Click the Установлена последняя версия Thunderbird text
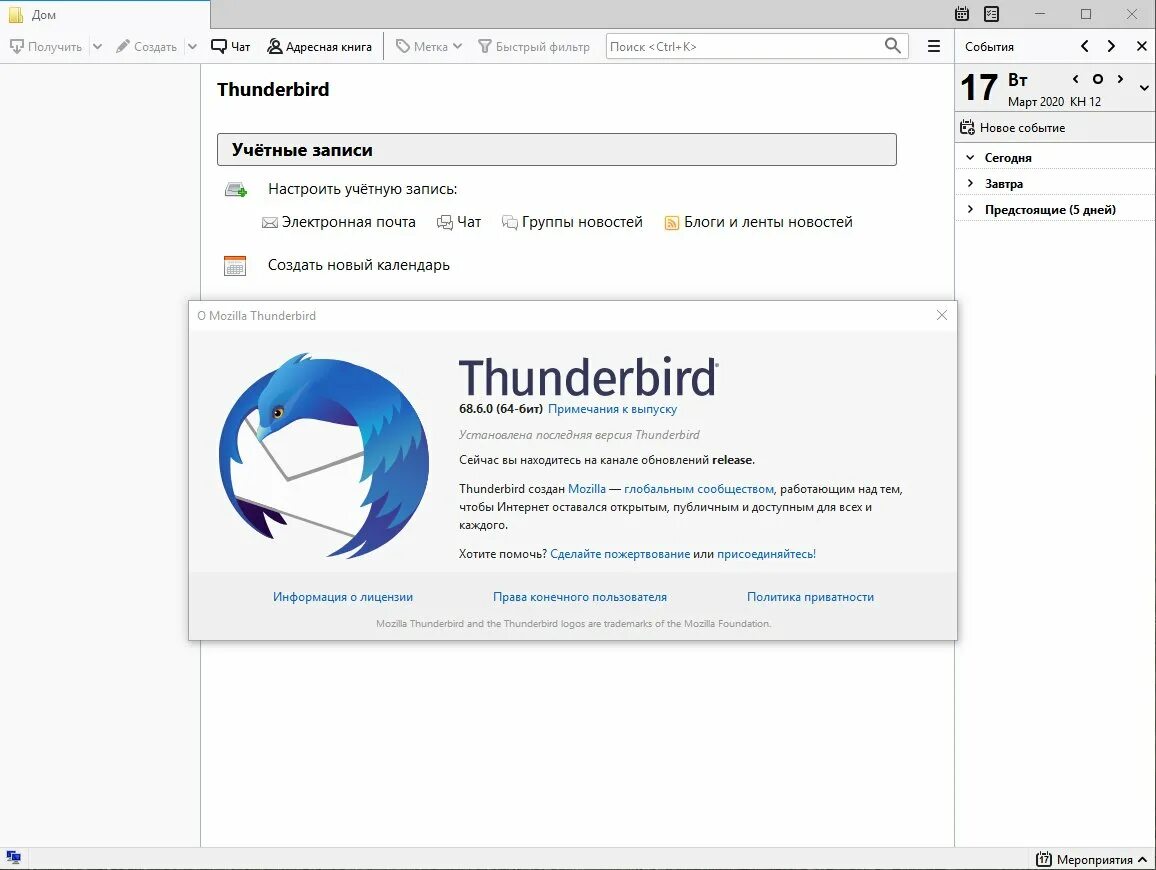The width and height of the screenshot is (1156, 870). (x=579, y=435)
